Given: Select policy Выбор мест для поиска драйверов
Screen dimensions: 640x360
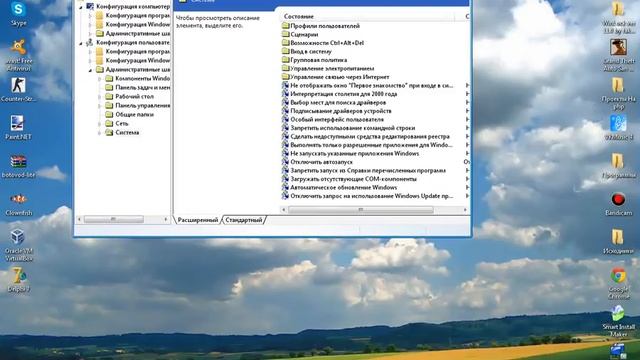Looking at the screenshot, I should coord(334,102).
